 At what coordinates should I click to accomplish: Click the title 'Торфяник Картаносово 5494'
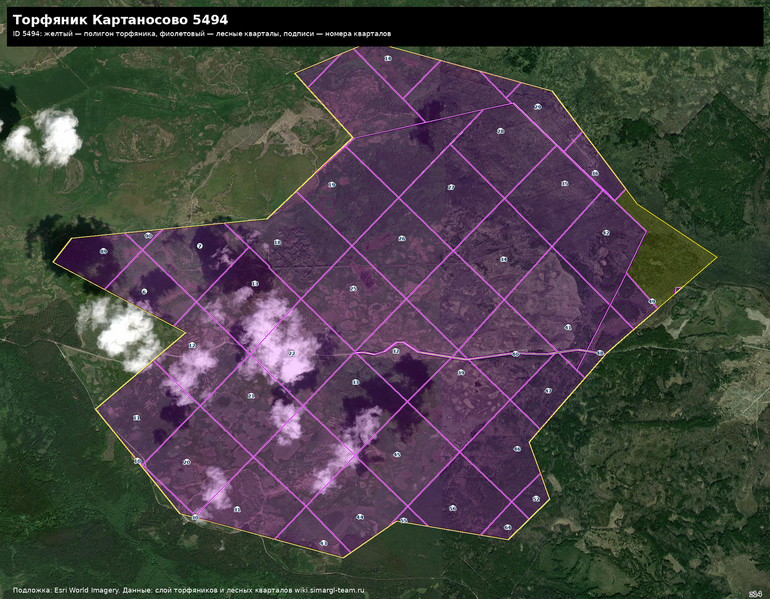120,20
